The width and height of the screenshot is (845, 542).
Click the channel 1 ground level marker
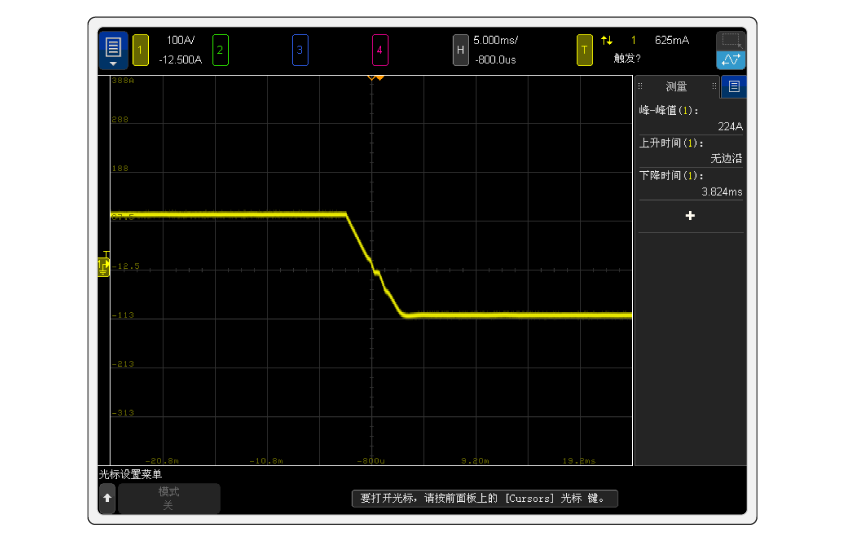point(103,266)
